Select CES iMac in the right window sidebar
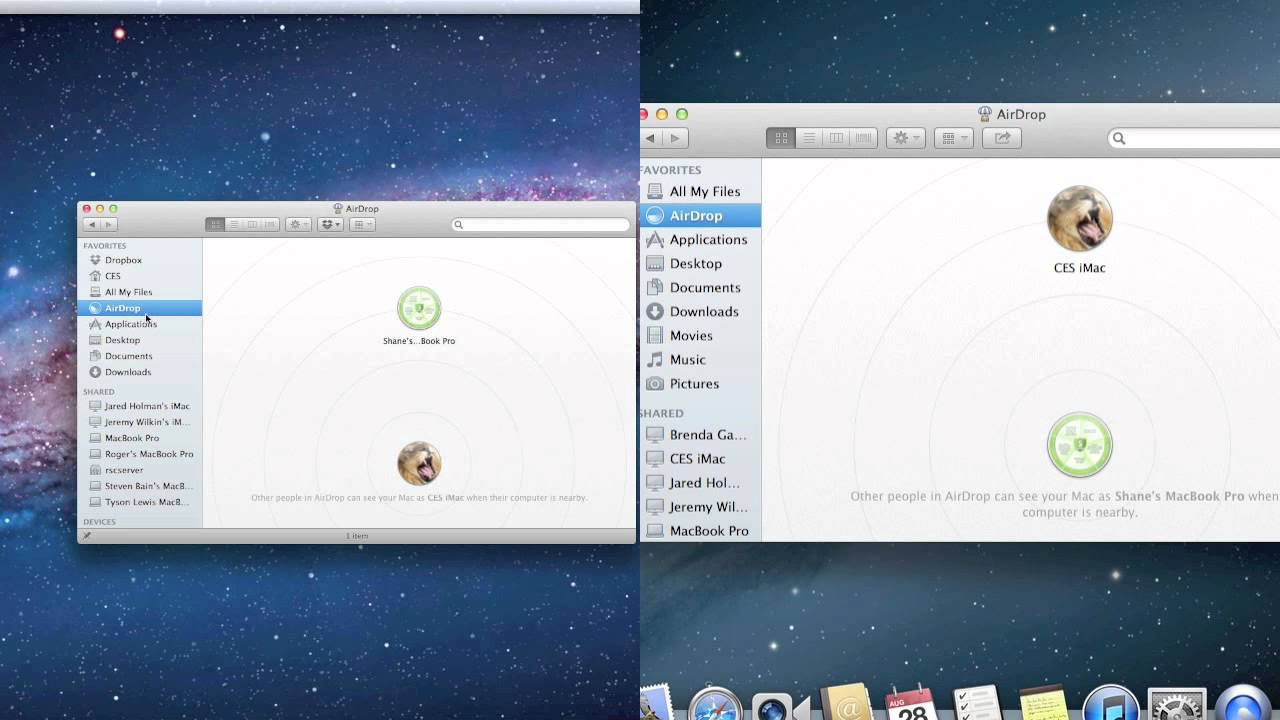1280x720 pixels. tap(700, 458)
